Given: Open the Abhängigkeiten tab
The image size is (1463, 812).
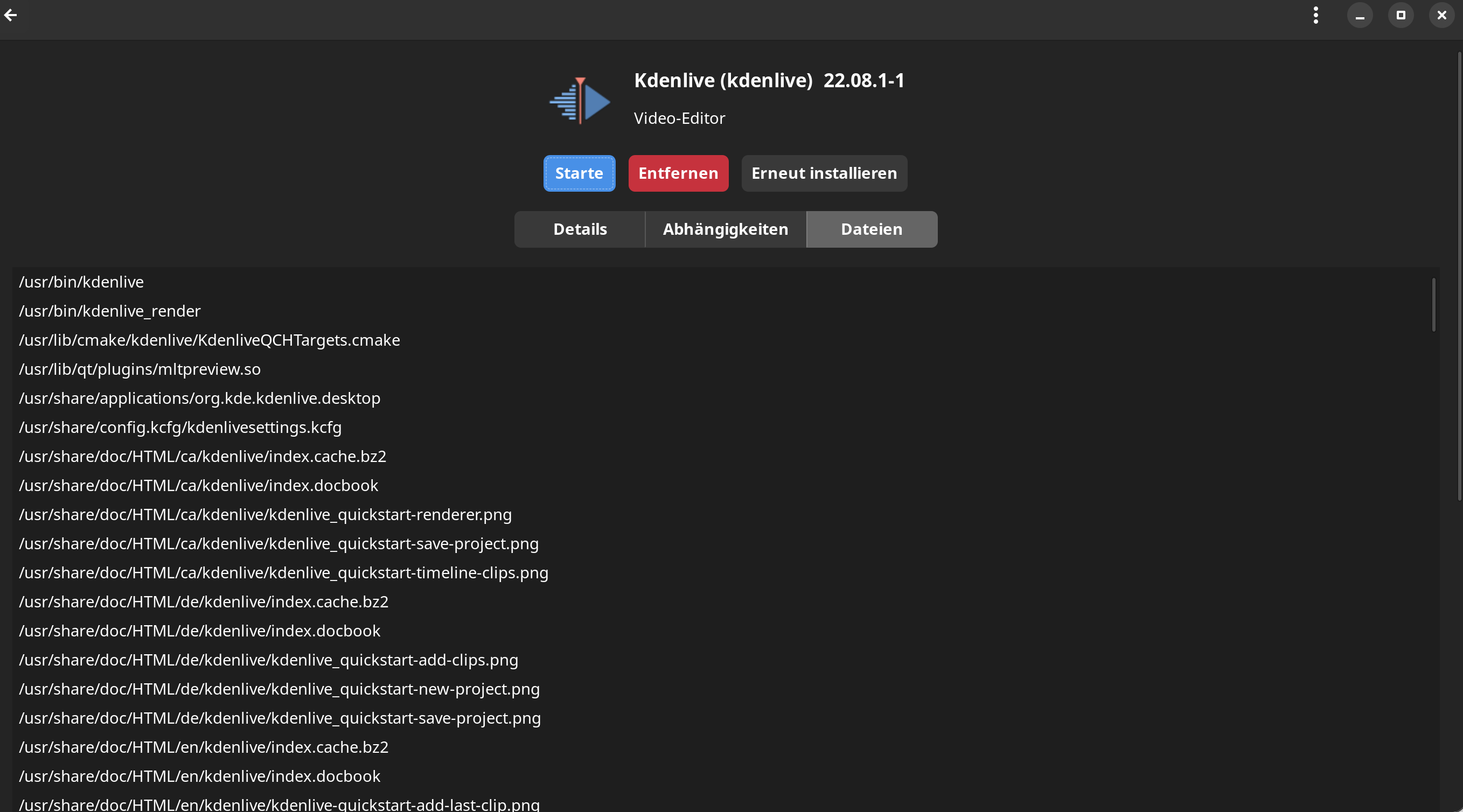Looking at the screenshot, I should coord(725,229).
